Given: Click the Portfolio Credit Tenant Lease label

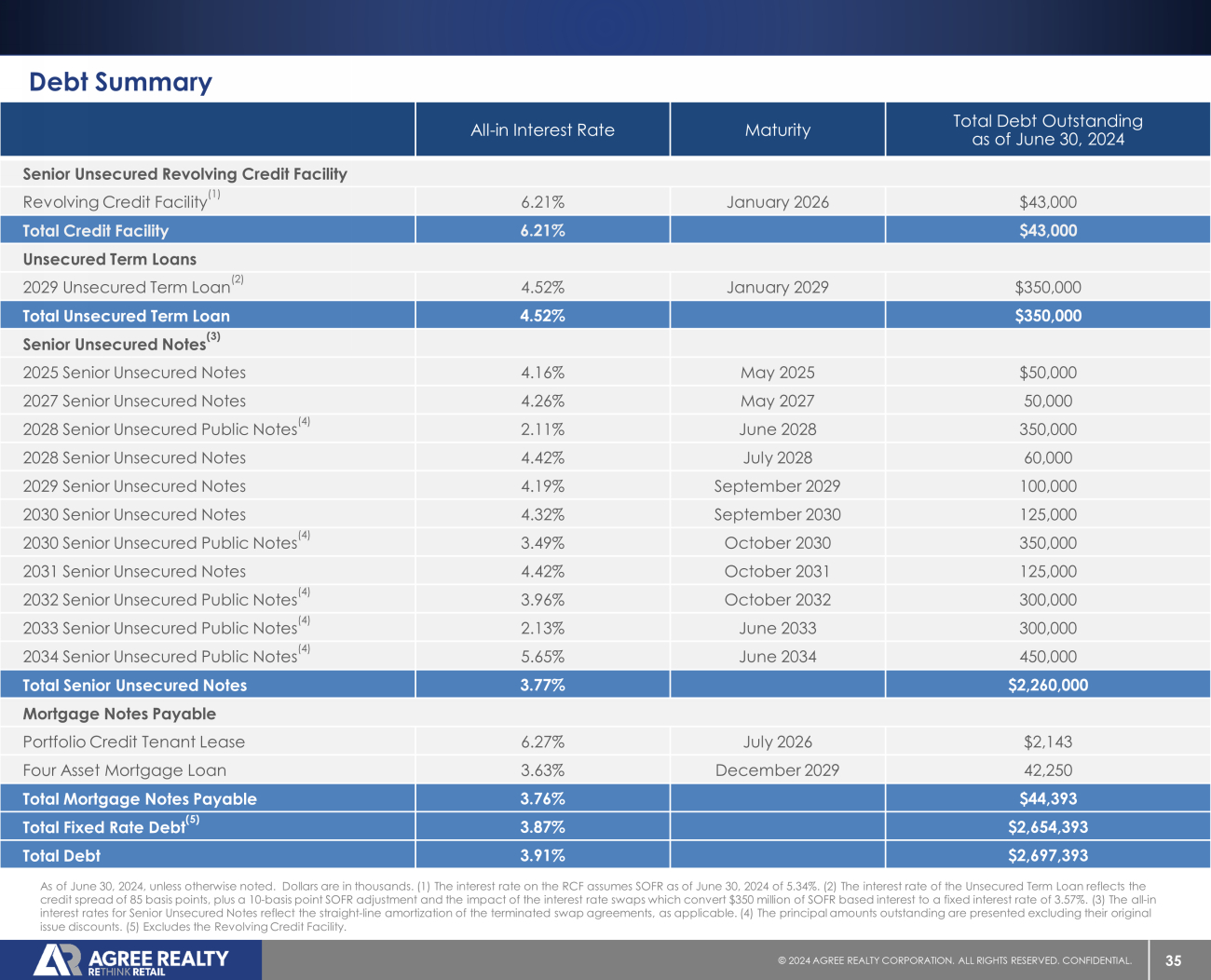Looking at the screenshot, I should tap(133, 742).
